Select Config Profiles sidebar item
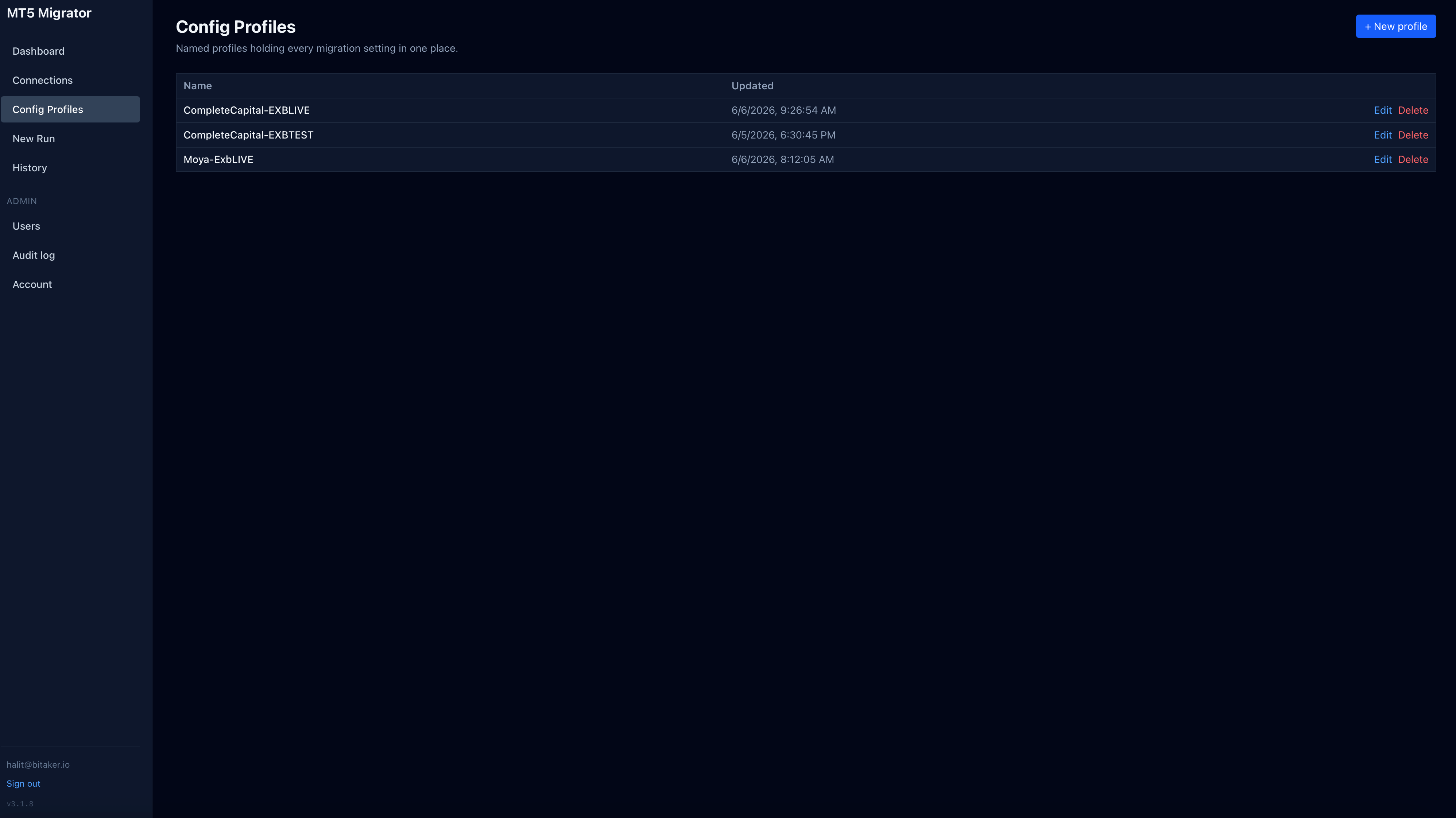1456x818 pixels. pyautogui.click(x=70, y=110)
